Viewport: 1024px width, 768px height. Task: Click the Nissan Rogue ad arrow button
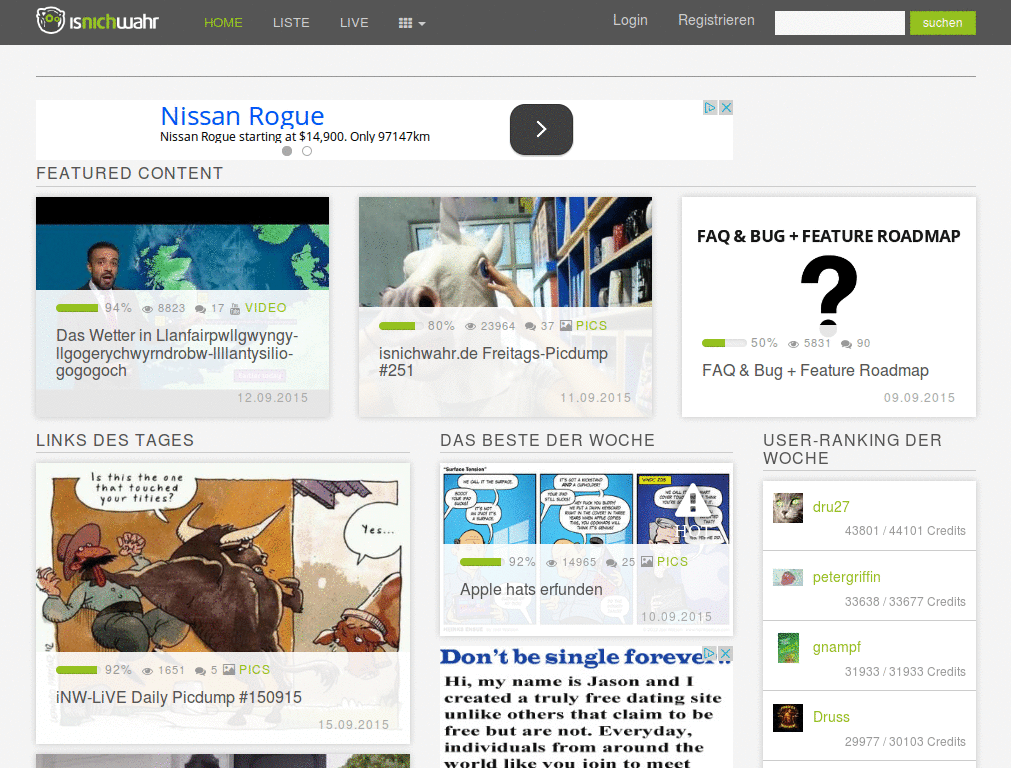pyautogui.click(x=541, y=129)
